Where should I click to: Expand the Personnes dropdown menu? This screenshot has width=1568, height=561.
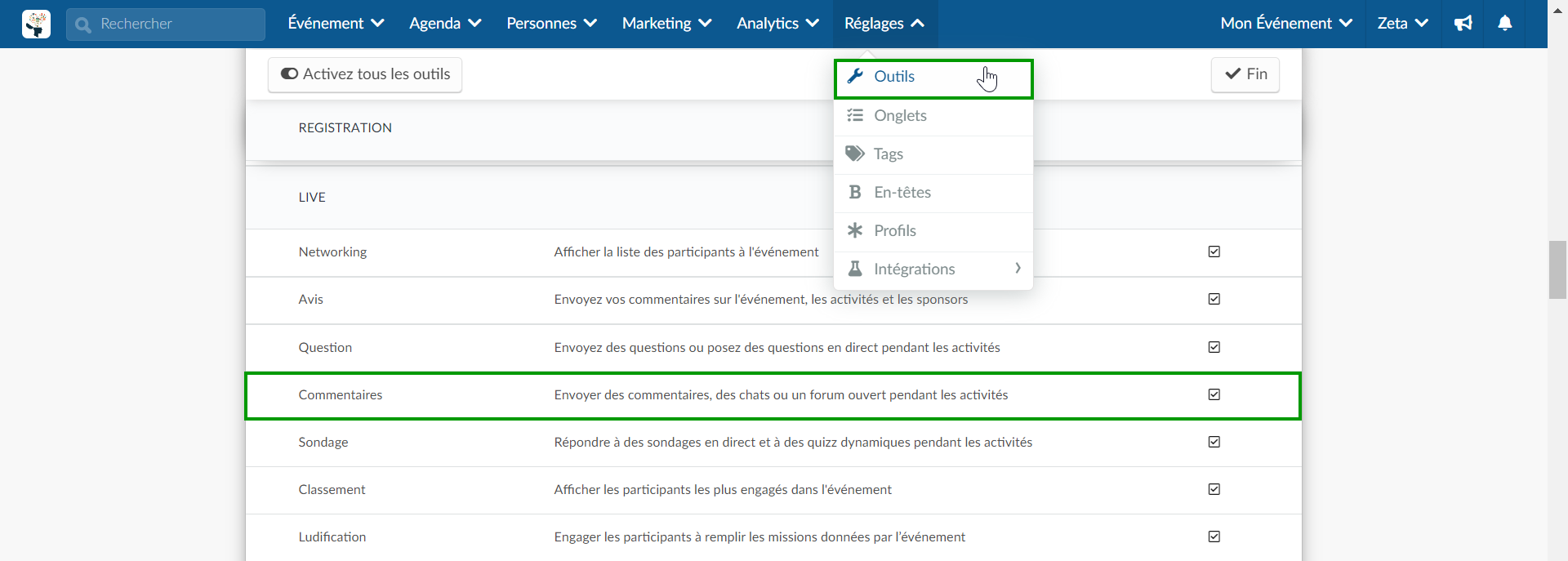(551, 24)
